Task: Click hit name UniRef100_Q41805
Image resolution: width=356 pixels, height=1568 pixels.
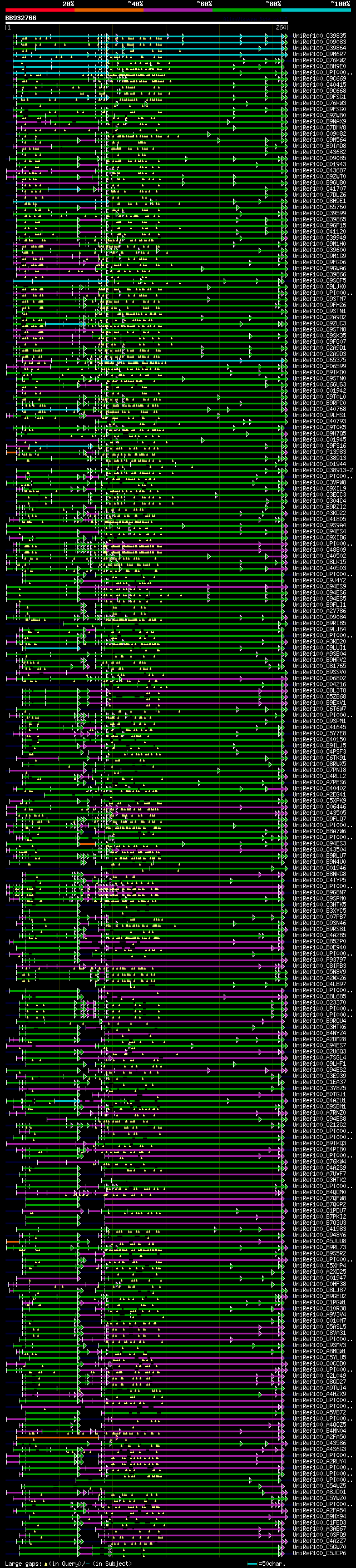Action: (x=319, y=519)
